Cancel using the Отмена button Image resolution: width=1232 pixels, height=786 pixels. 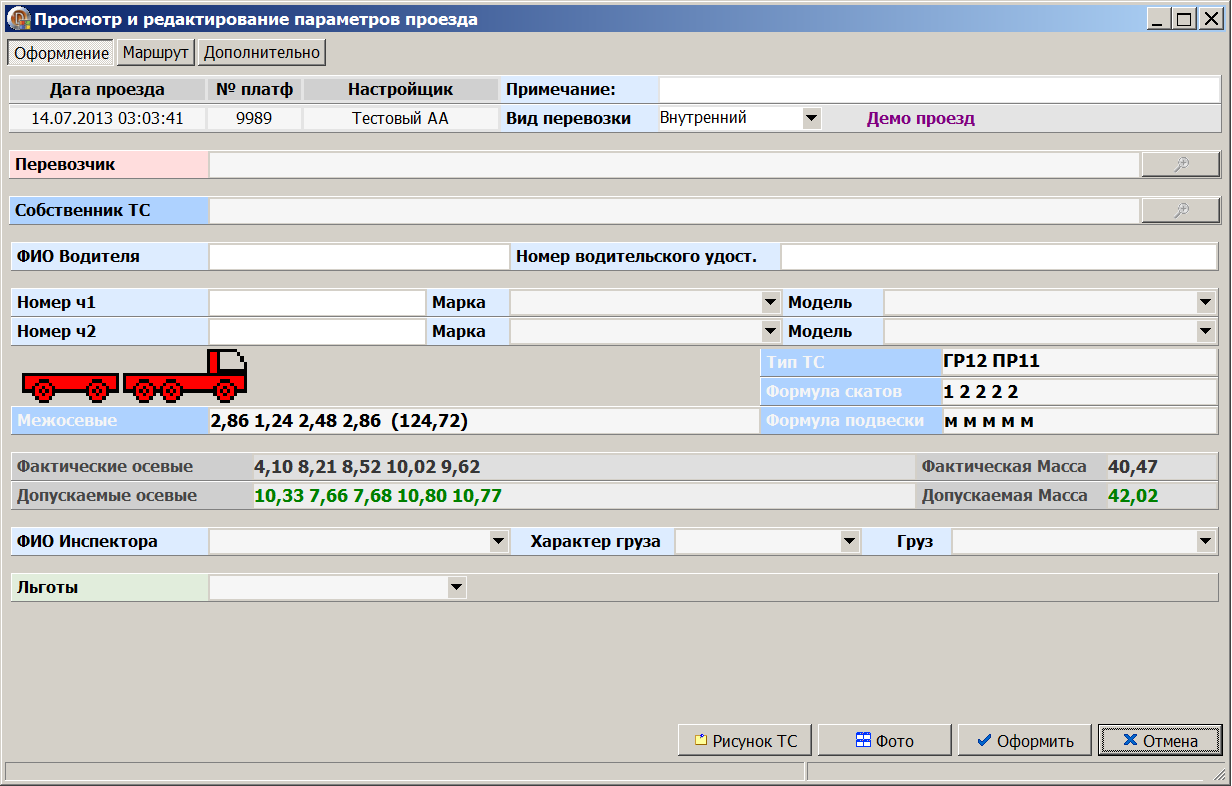click(1159, 741)
